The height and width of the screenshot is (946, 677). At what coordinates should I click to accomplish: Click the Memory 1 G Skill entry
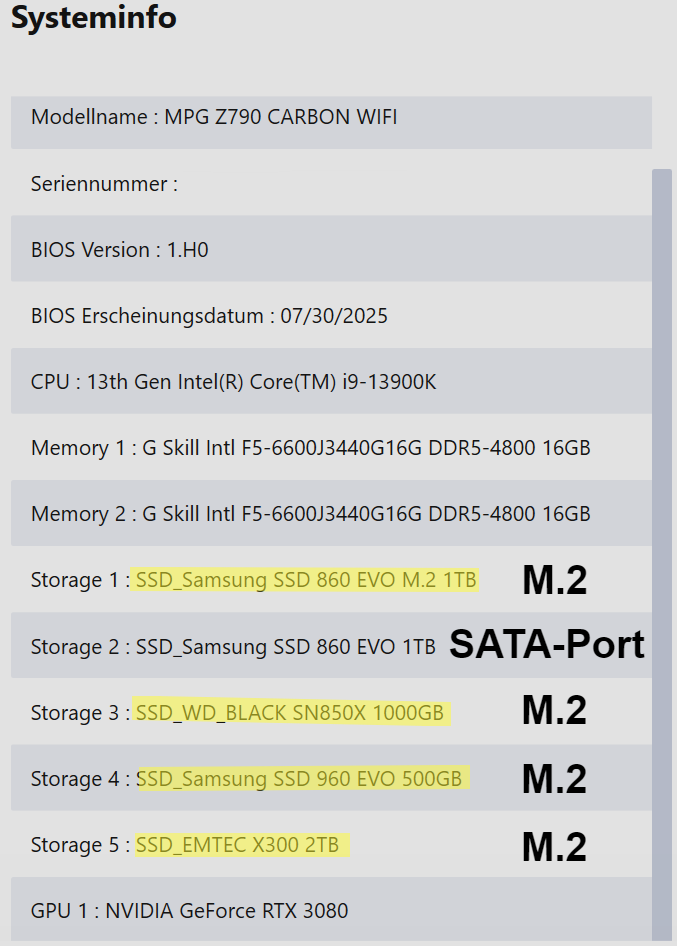310,448
